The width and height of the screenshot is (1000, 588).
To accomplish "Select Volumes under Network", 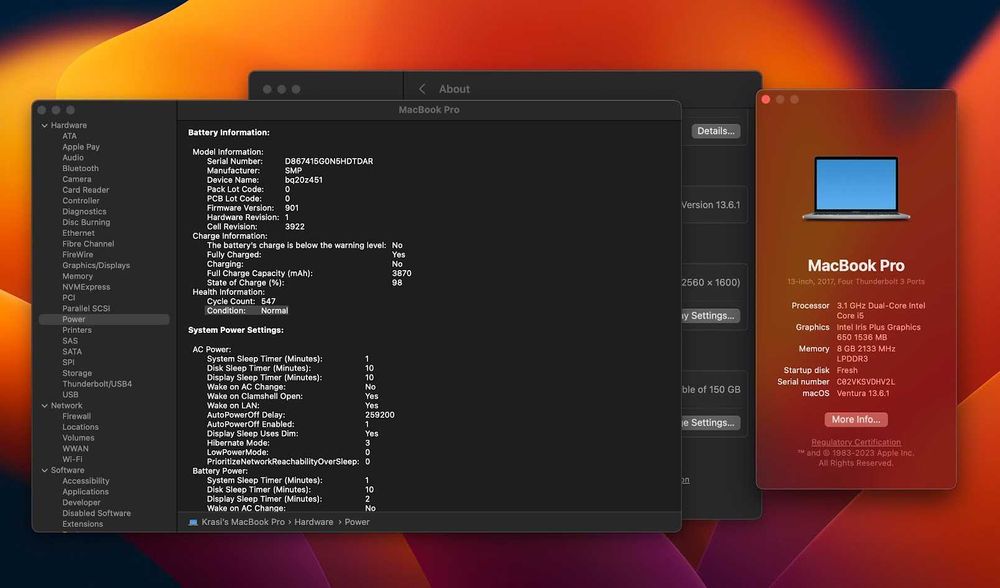I will pyautogui.click(x=78, y=438).
